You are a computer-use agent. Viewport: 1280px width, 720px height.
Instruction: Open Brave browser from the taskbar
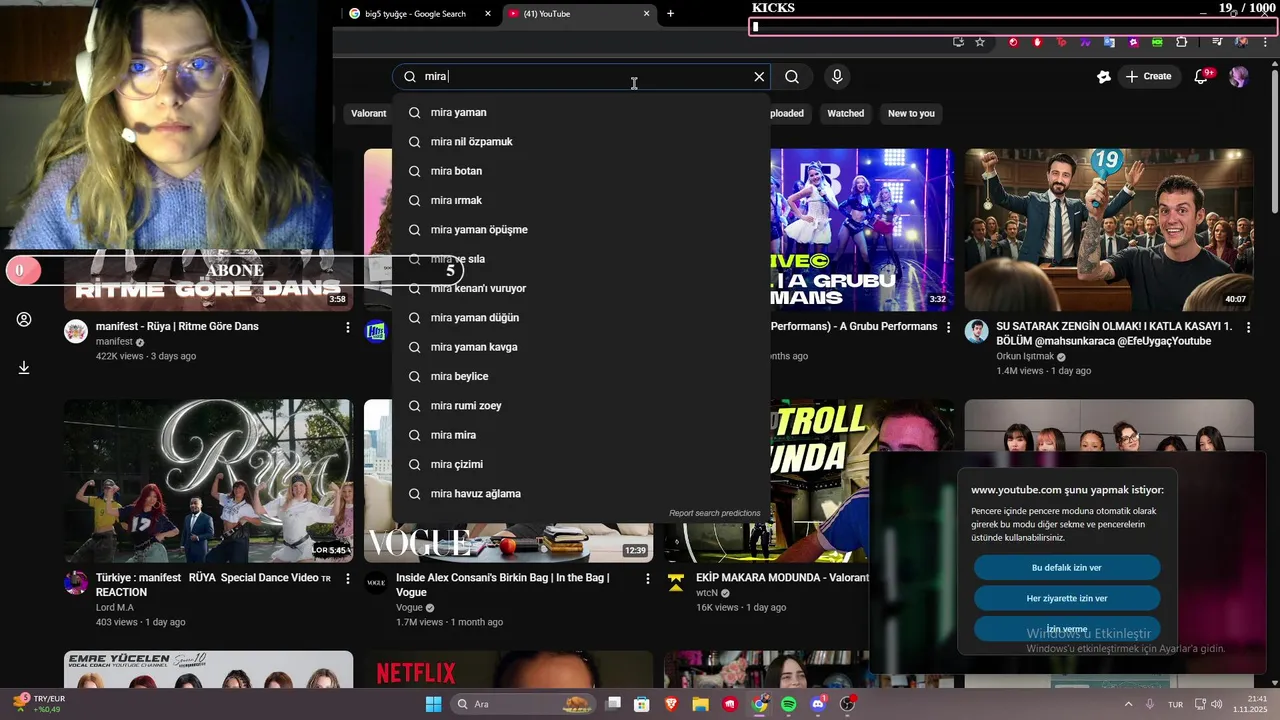click(671, 704)
